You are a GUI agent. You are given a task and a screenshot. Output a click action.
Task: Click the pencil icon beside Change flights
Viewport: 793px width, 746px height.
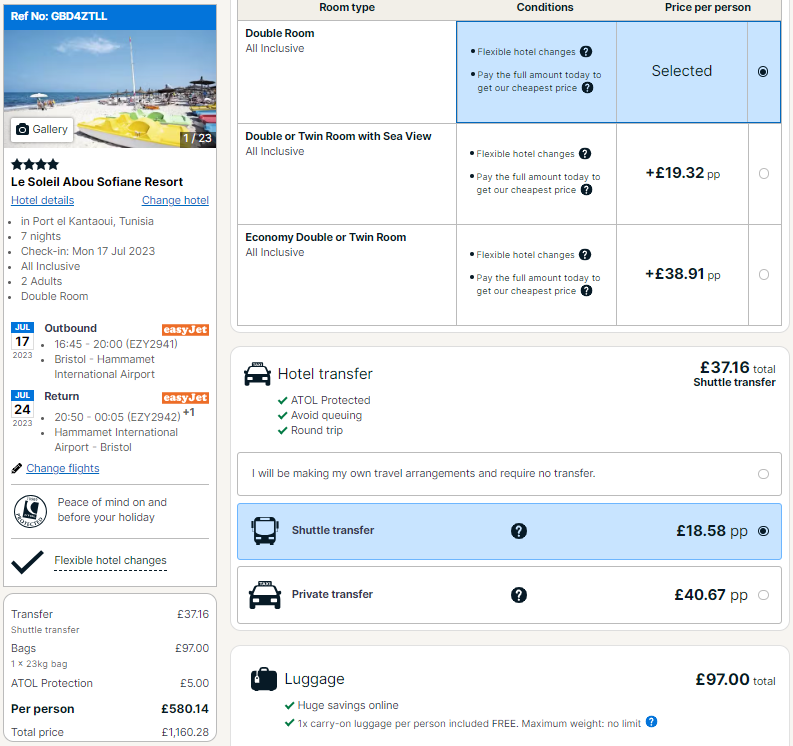tap(17, 468)
